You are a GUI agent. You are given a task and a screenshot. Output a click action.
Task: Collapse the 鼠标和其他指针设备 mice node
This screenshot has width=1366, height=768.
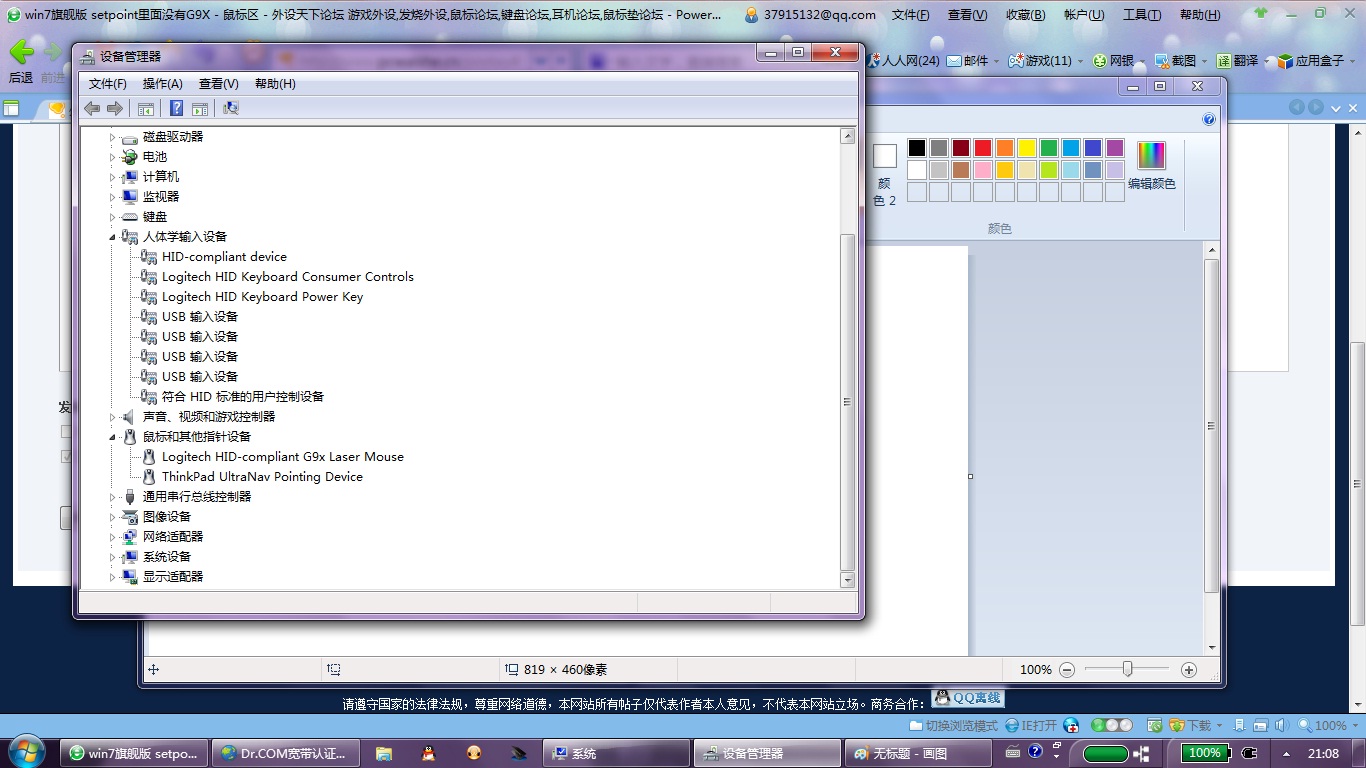(112, 437)
